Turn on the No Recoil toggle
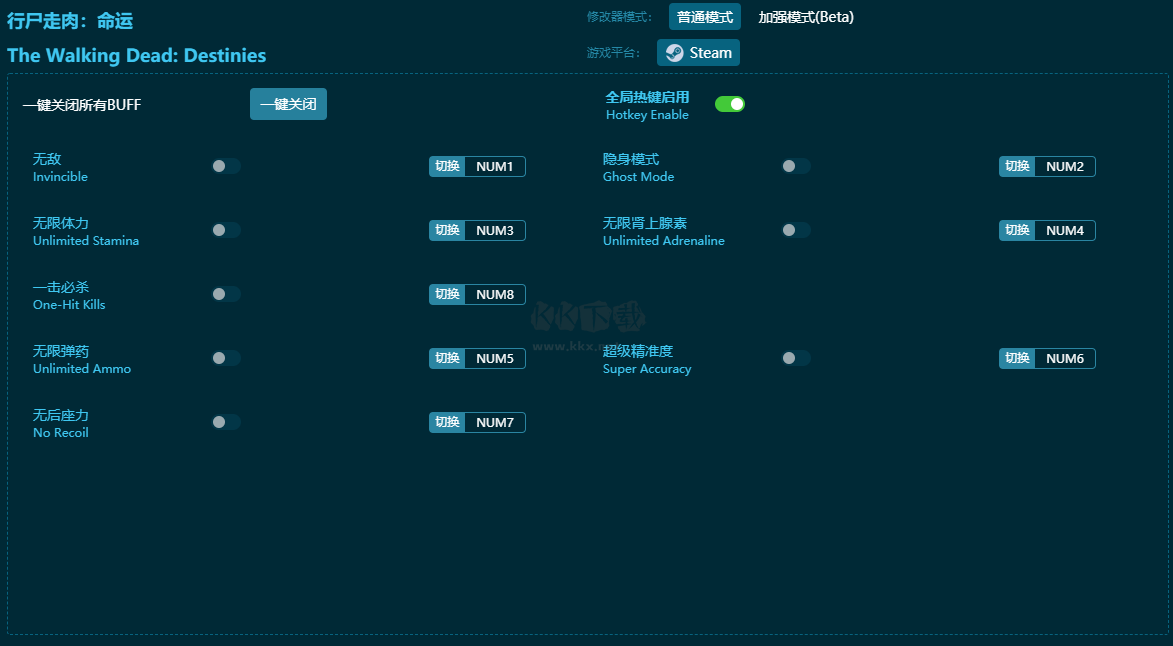 [226, 422]
